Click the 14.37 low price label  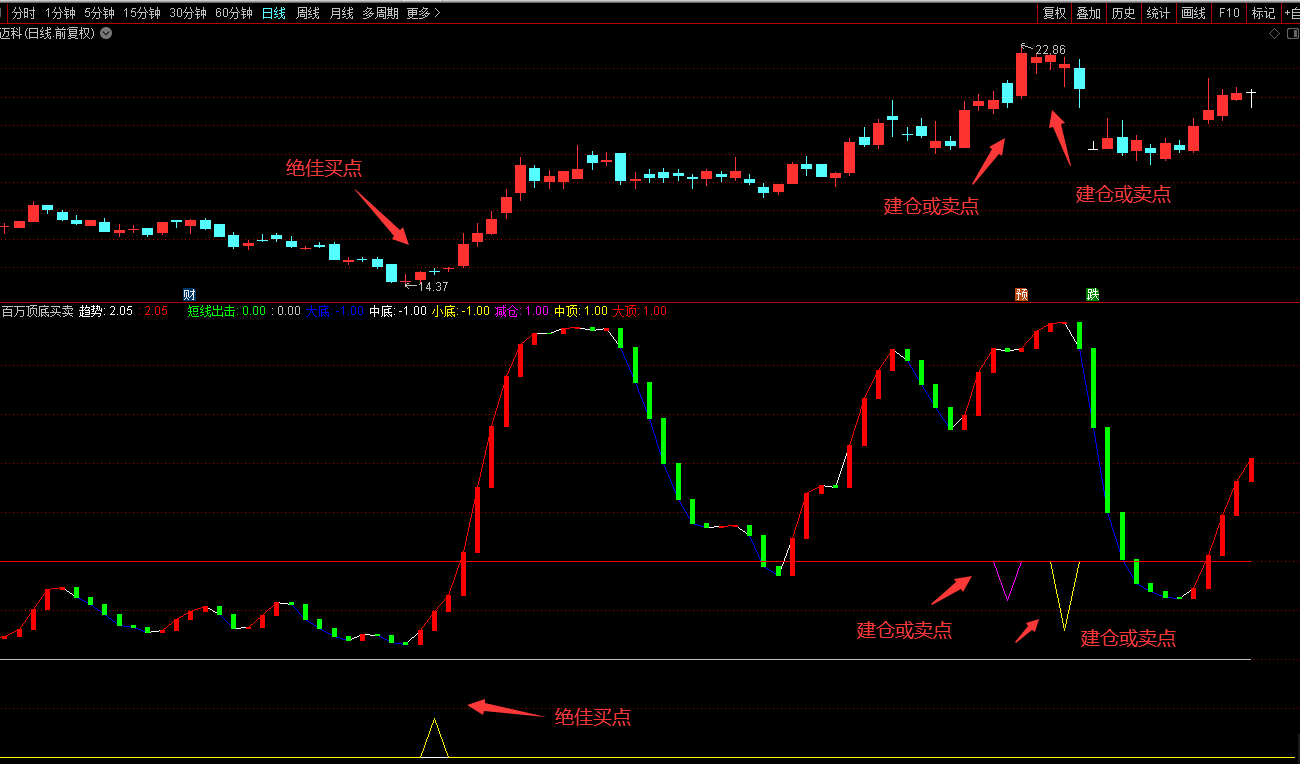coord(433,286)
